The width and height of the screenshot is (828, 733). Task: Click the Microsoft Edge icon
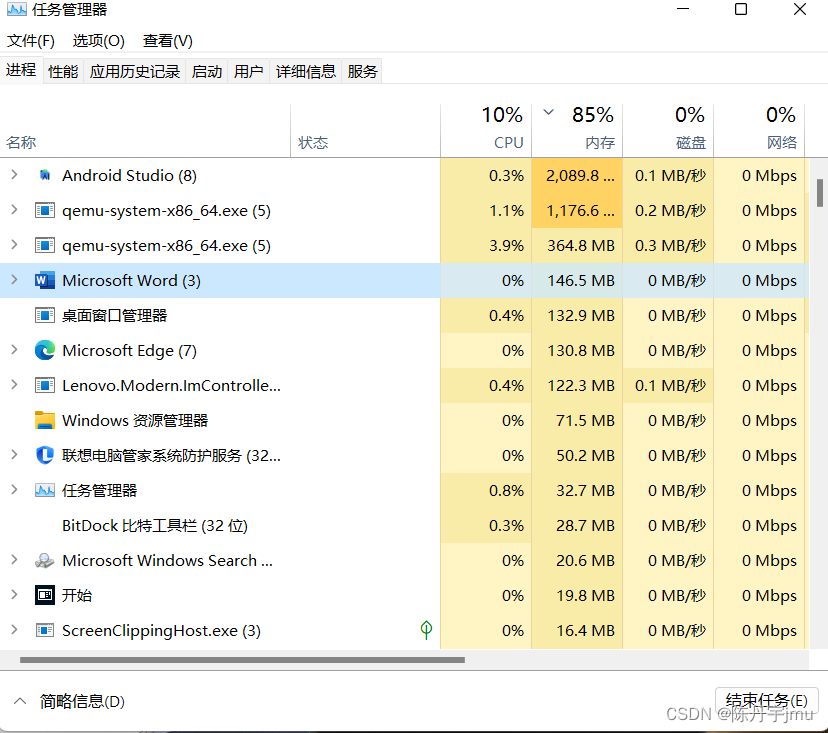(x=45, y=351)
